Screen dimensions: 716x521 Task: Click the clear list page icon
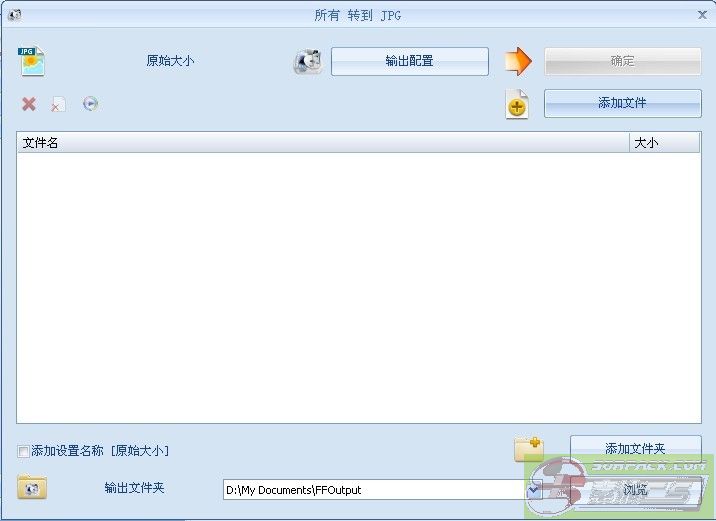(59, 104)
